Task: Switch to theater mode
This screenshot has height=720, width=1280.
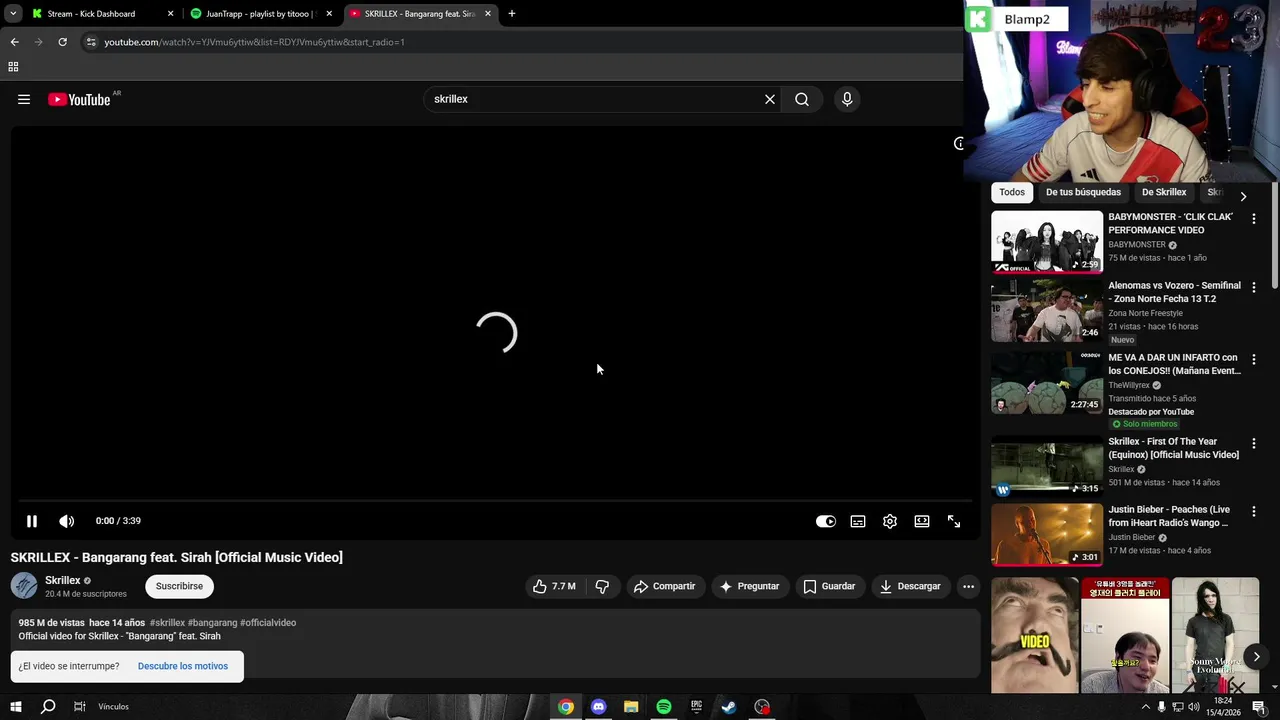Action: [922, 521]
